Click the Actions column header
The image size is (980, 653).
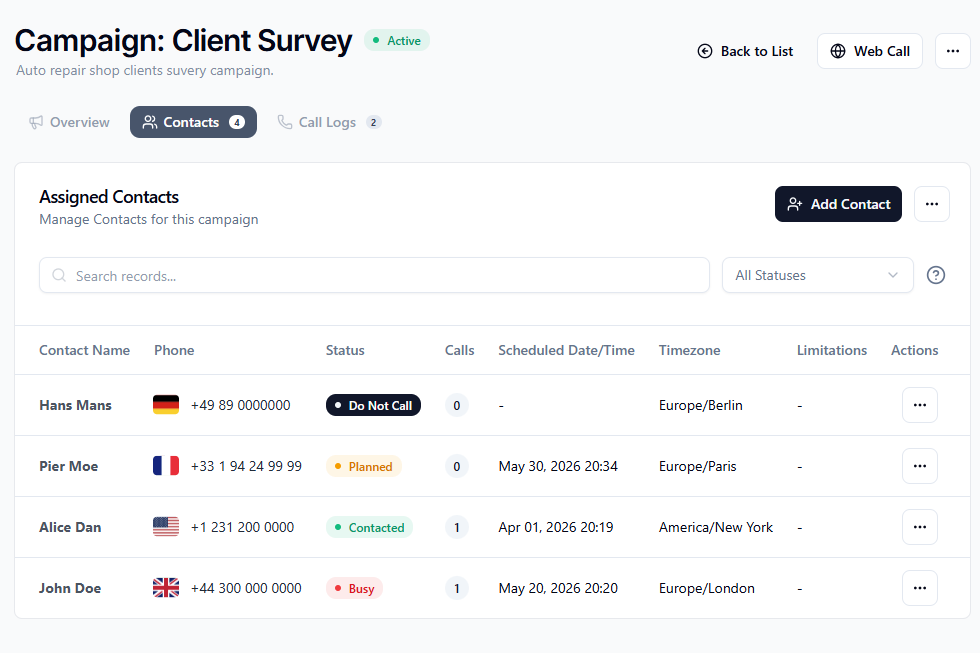914,351
